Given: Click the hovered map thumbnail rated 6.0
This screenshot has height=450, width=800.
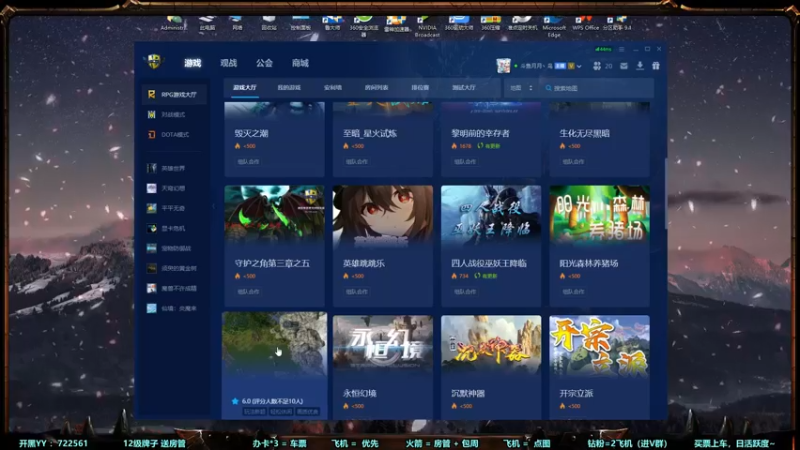Looking at the screenshot, I should click(274, 344).
